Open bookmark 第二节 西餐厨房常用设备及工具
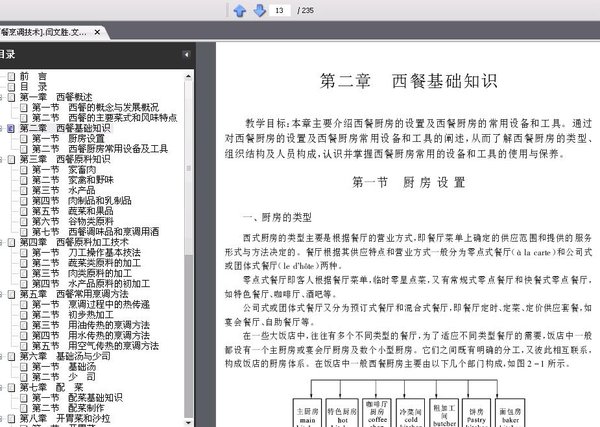Image resolution: width=600 pixels, height=427 pixels. [x=100, y=149]
